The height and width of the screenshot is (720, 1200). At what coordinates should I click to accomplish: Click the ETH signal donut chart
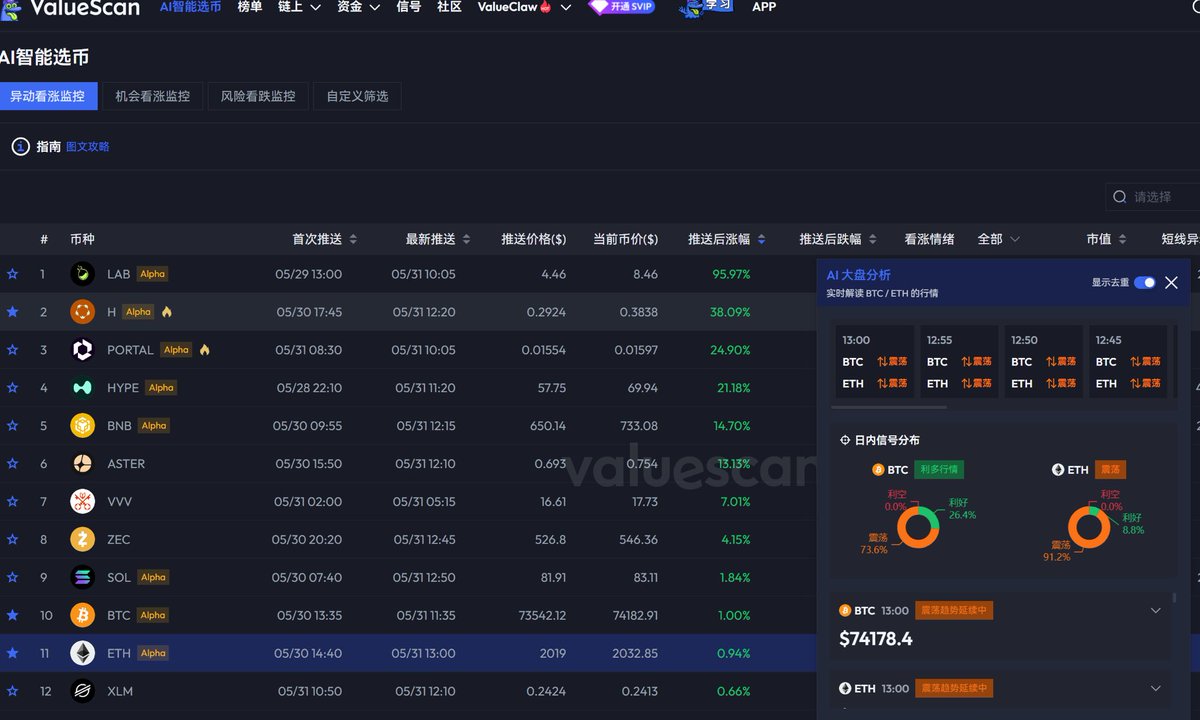pyautogui.click(x=1089, y=526)
